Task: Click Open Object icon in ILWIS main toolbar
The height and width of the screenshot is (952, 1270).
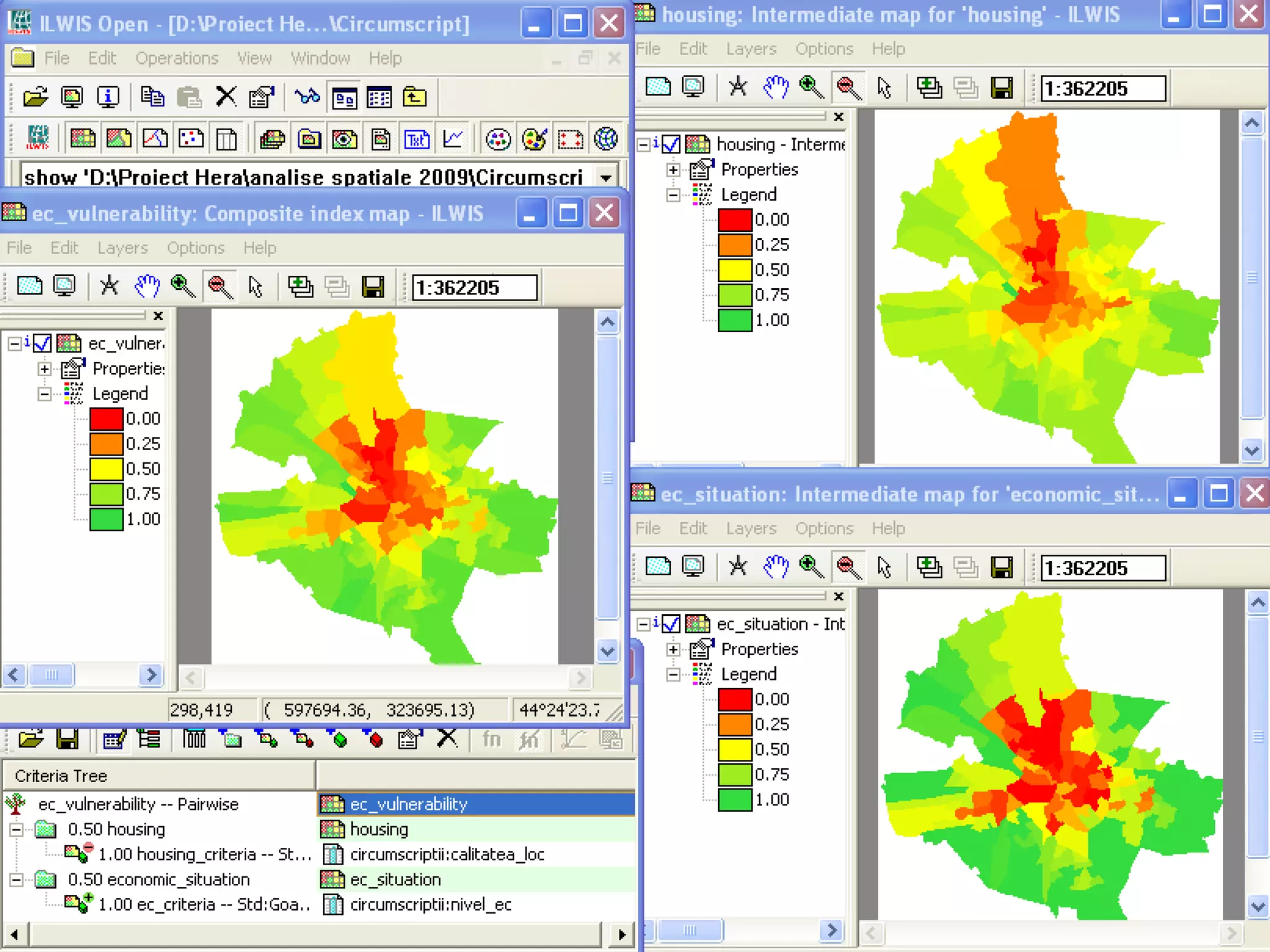Action: pyautogui.click(x=35, y=97)
